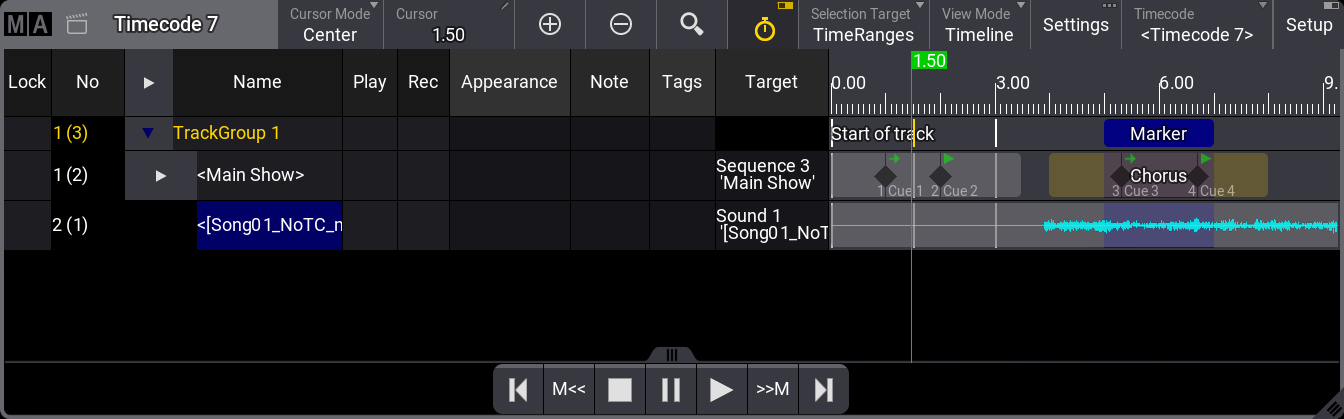Go to previous marker M<<

point(569,390)
